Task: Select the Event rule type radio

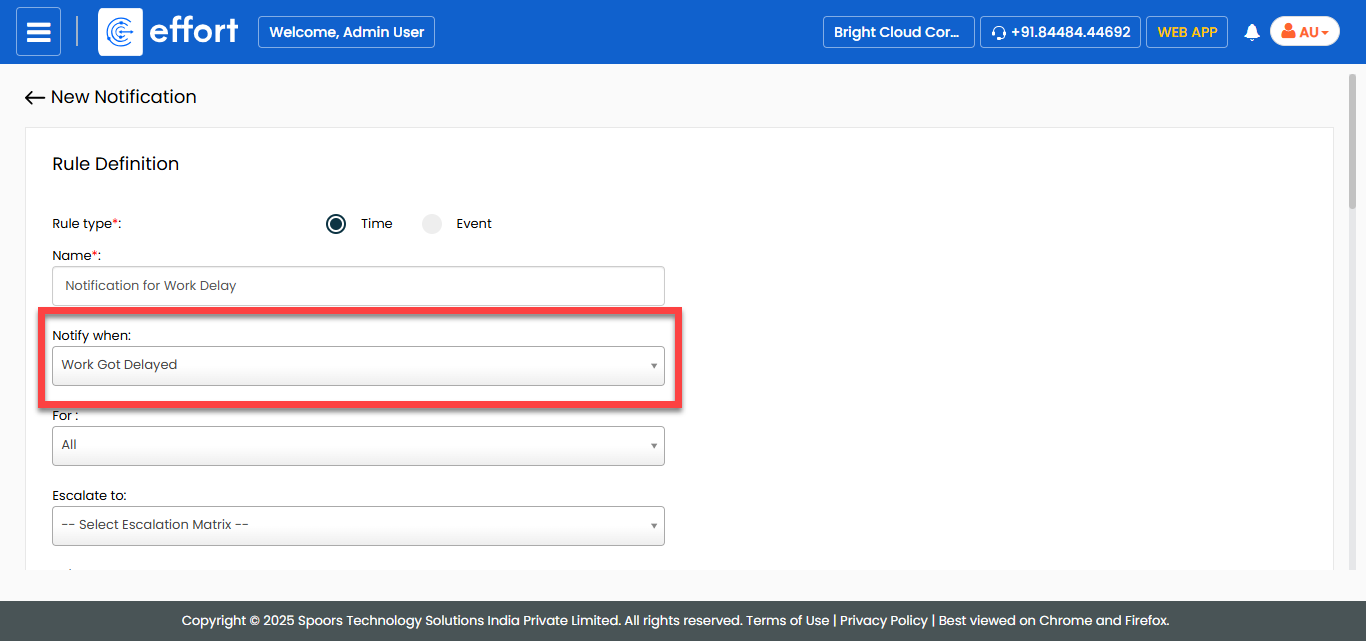Action: (432, 224)
